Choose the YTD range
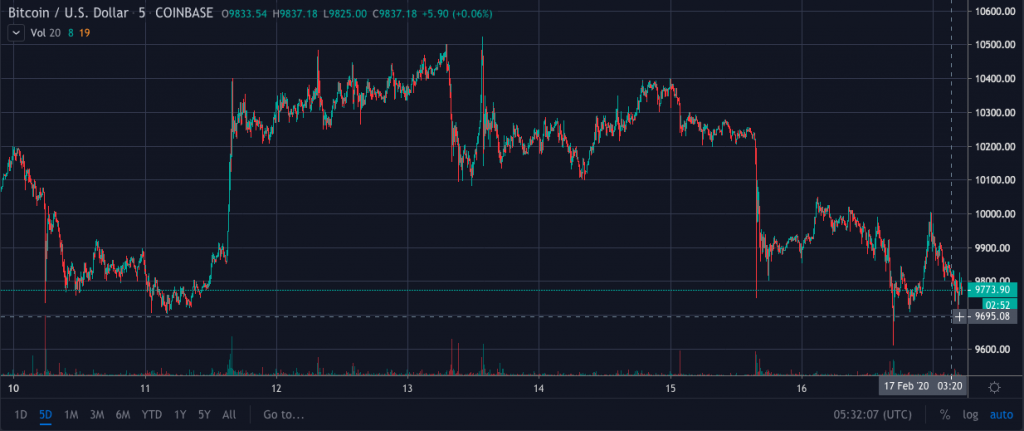Screen dimensions: 1024x431 tap(152, 414)
